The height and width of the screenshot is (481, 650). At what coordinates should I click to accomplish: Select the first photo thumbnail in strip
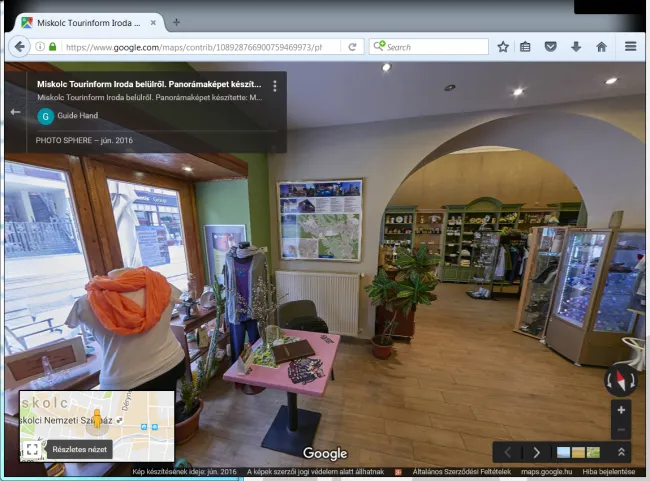[563, 452]
